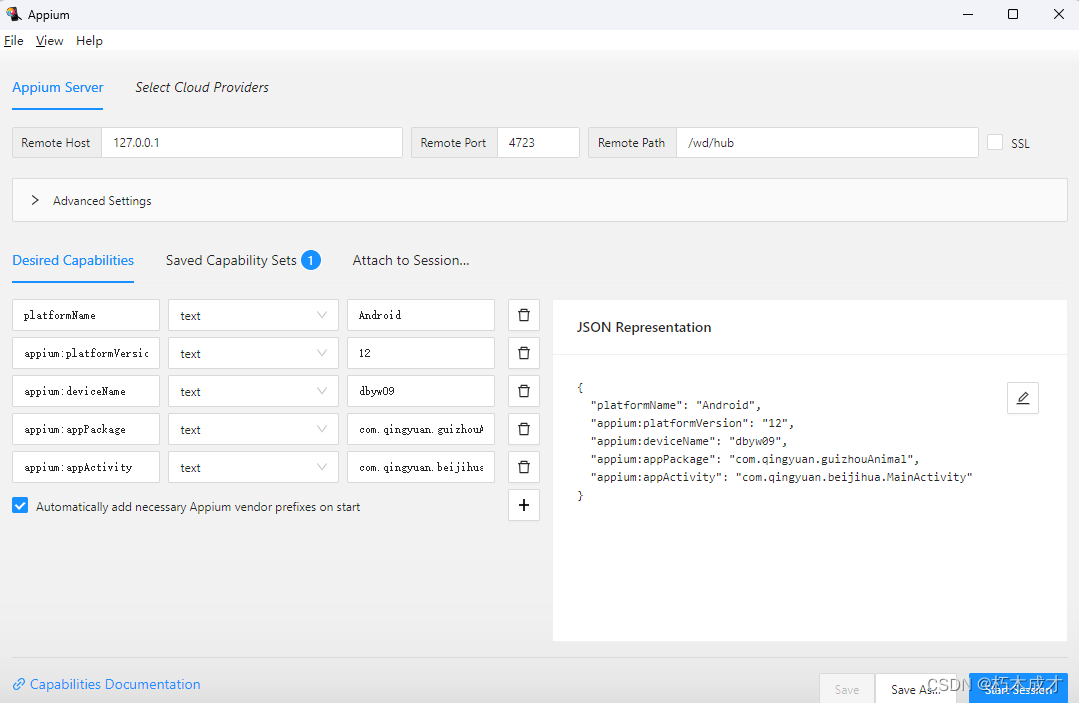Open type dropdown for appium:appActivity row
1079x703 pixels.
(x=253, y=467)
